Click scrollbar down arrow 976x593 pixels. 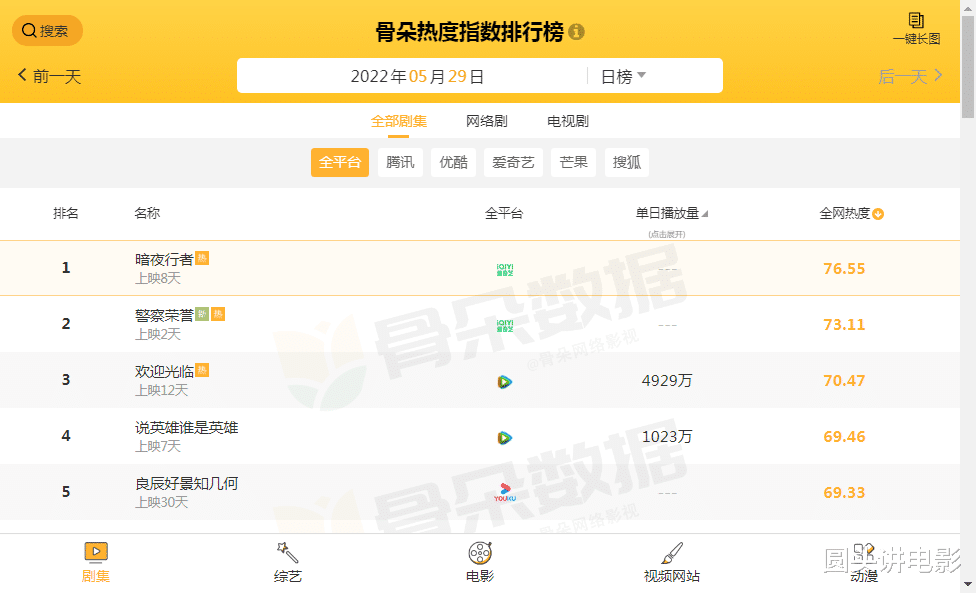[x=968, y=584]
